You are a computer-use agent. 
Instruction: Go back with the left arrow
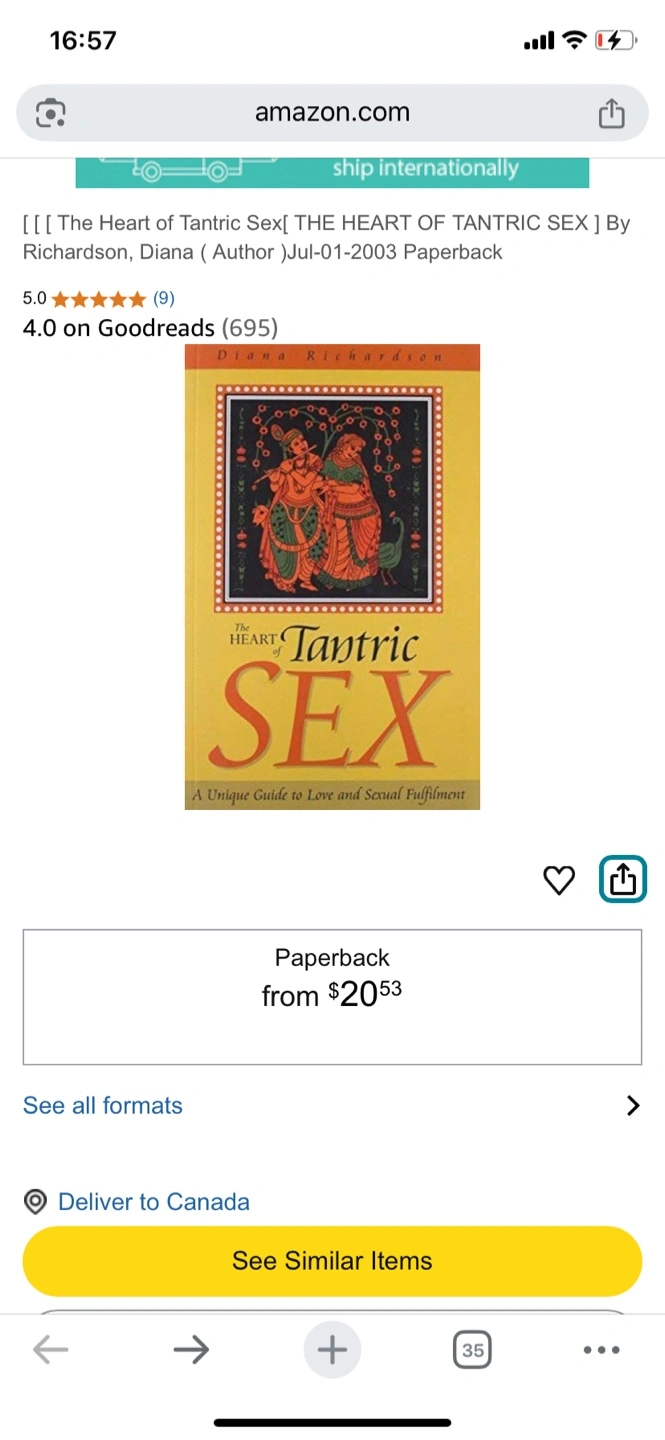click(50, 1350)
